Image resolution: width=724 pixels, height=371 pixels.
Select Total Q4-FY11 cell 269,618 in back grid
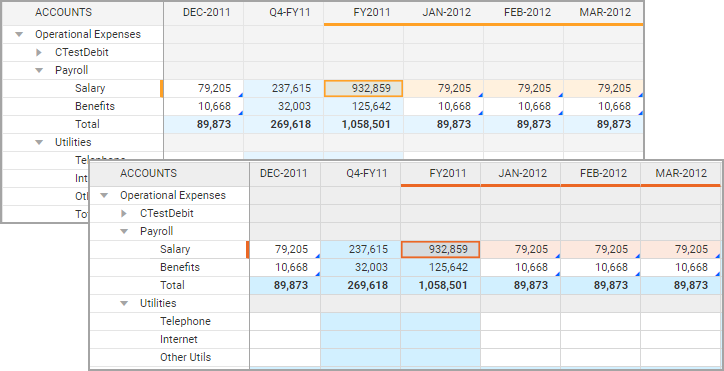coord(284,124)
